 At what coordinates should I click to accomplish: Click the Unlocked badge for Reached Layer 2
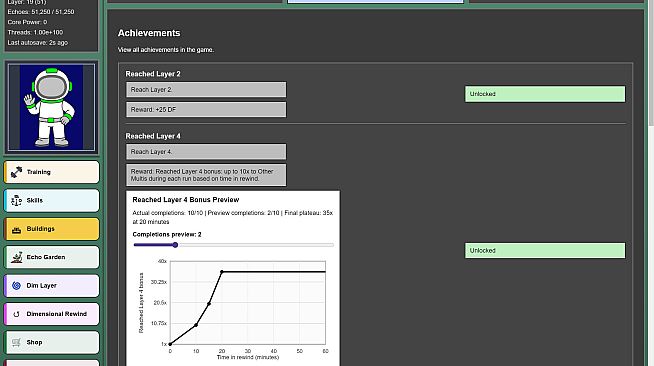(545, 94)
